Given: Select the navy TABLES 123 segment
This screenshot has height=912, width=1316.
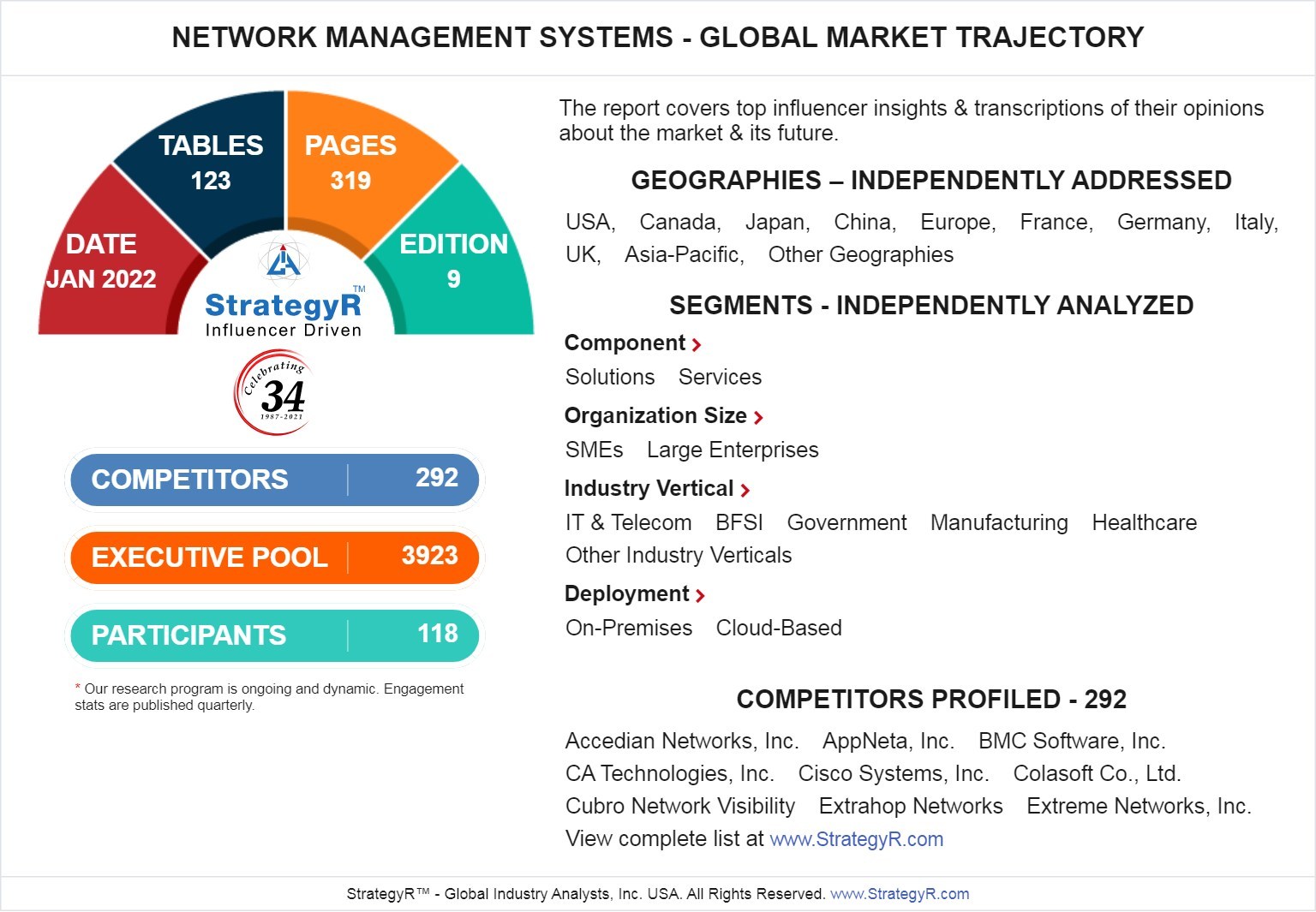Looking at the screenshot, I should pos(211,163).
